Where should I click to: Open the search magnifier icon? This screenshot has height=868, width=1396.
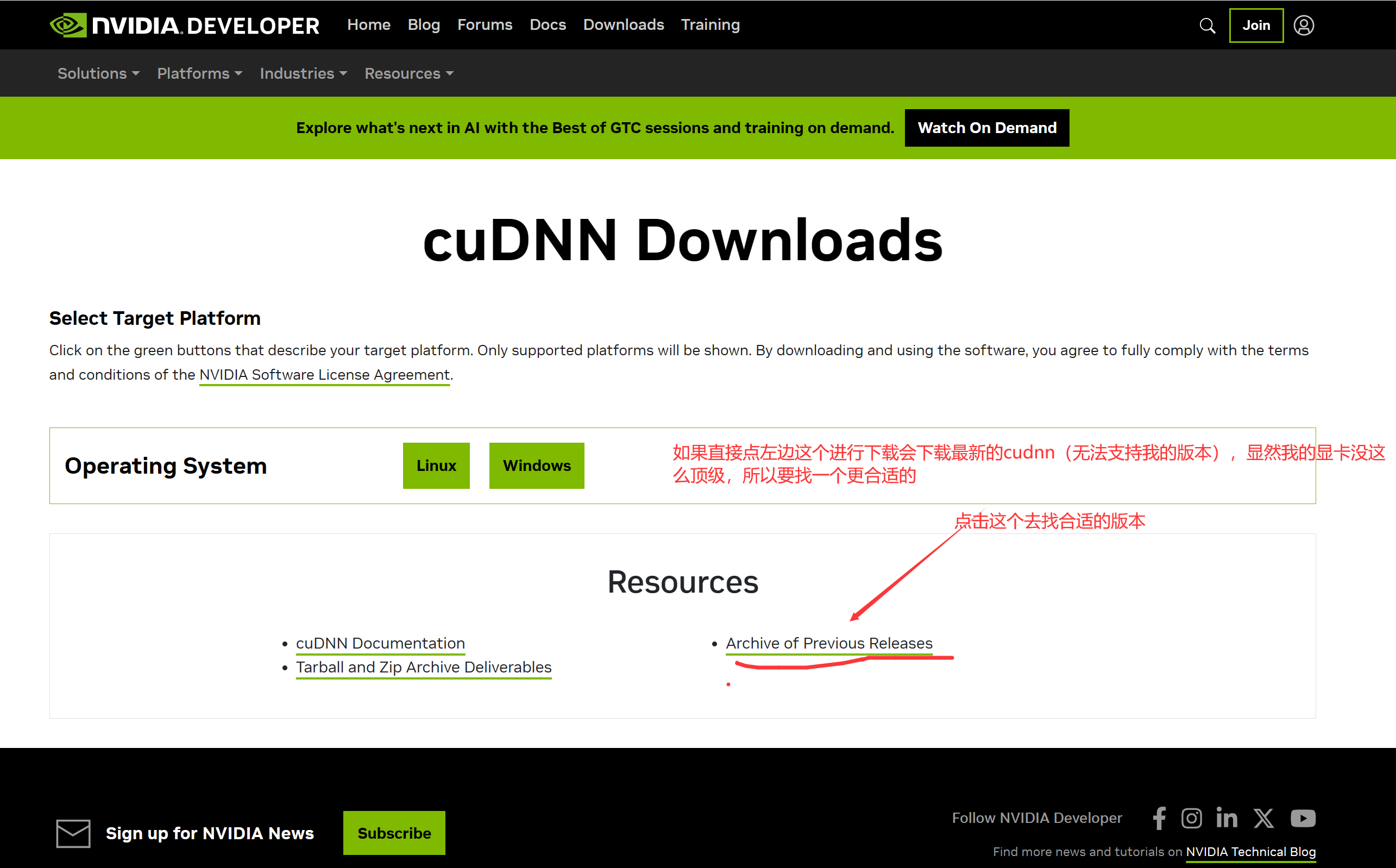[1207, 26]
